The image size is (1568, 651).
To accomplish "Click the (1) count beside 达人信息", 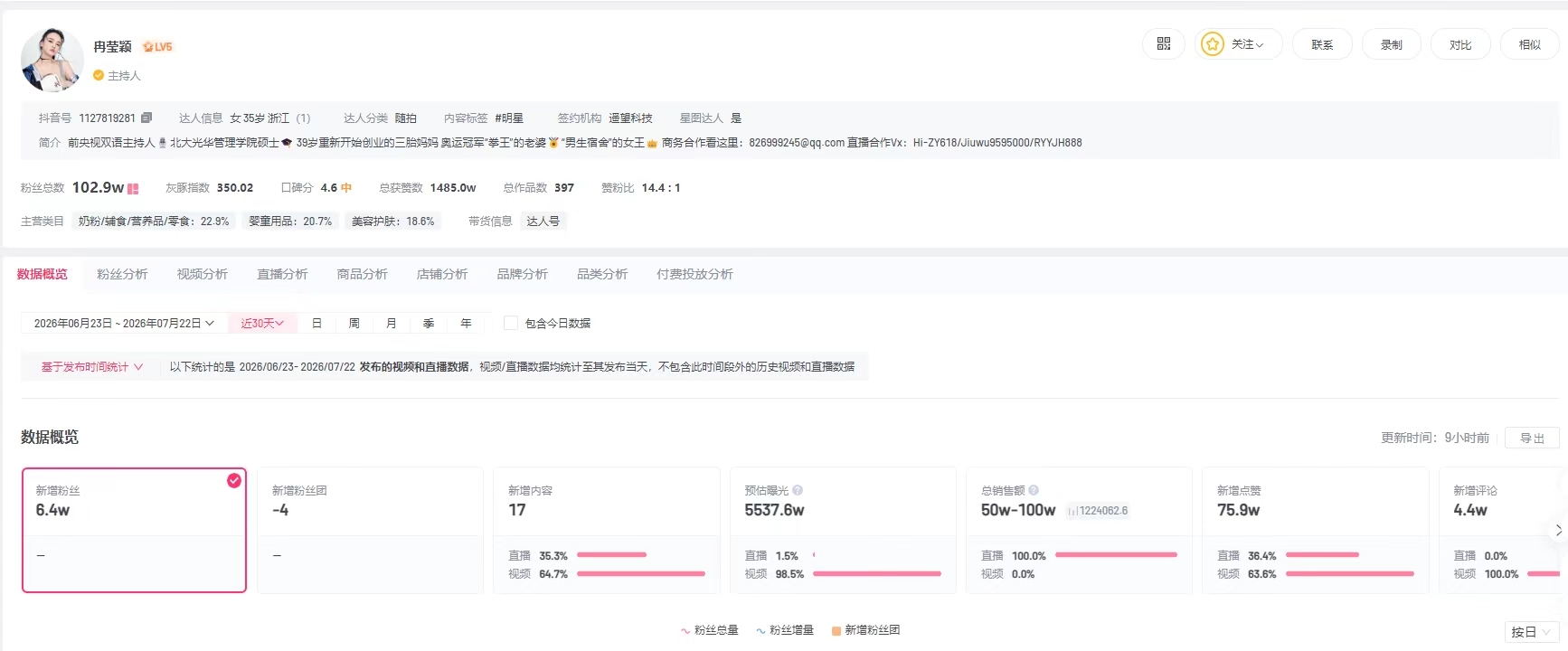I will (x=303, y=118).
